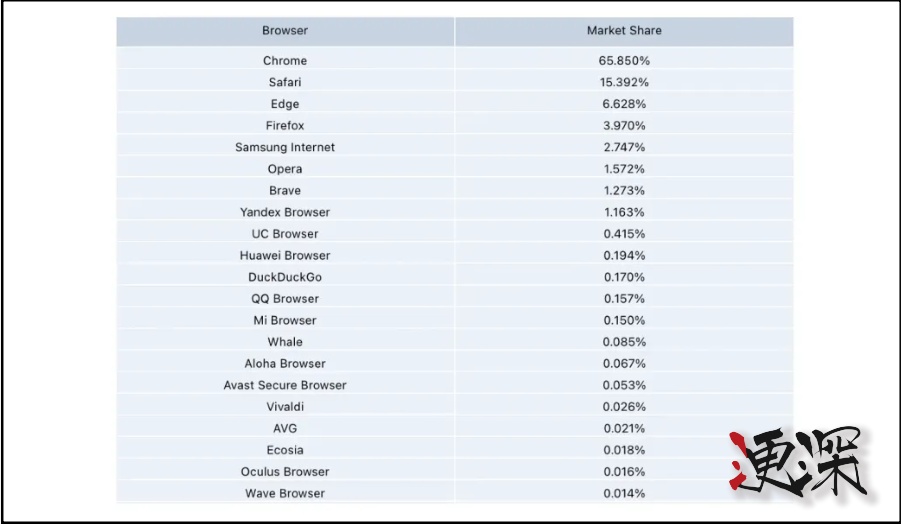Select the Samsung Internet row
Image resolution: width=901 pixels, height=525 pixels.
(285, 147)
